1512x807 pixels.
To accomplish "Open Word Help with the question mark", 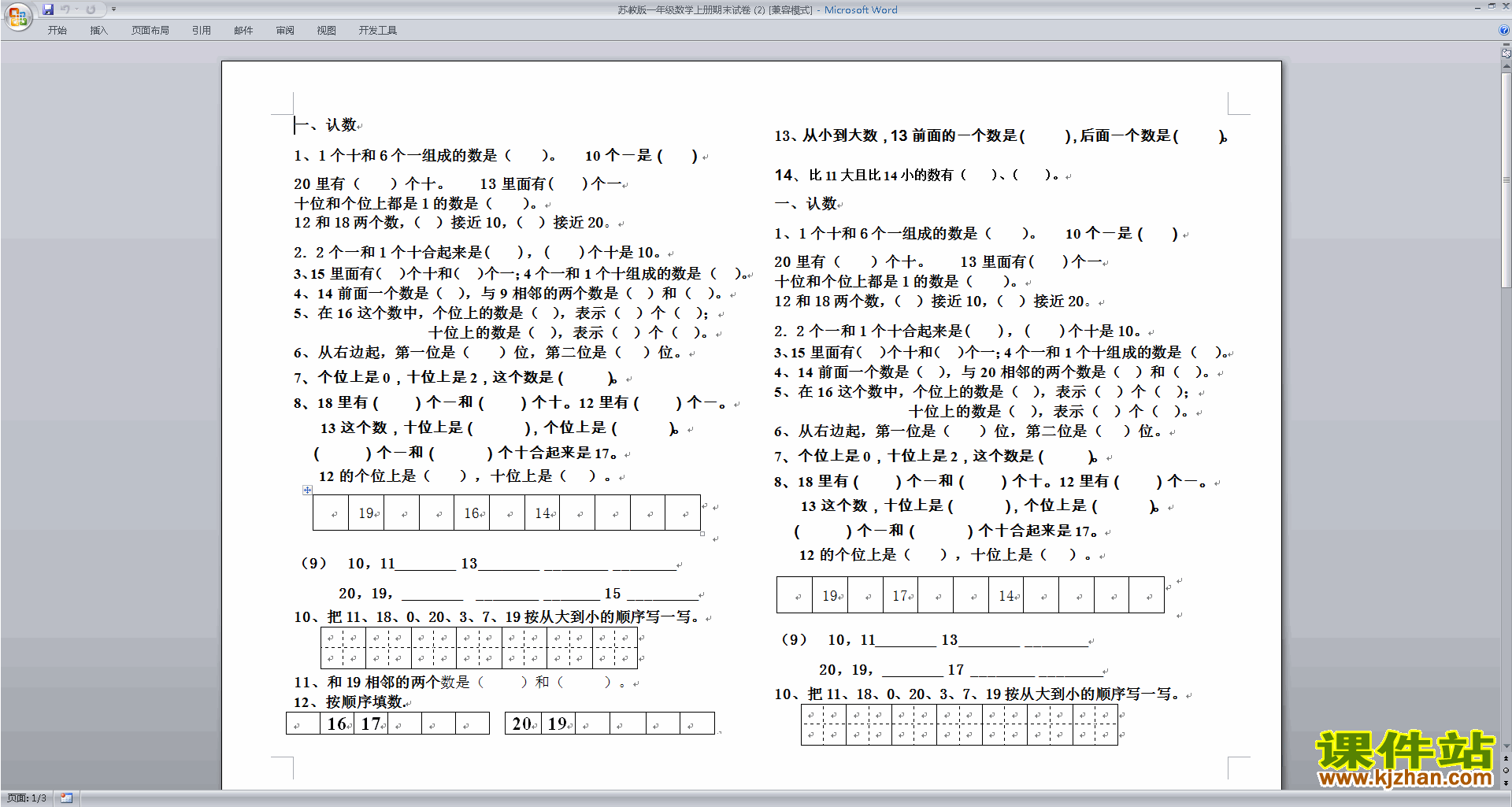I will click(1504, 30).
